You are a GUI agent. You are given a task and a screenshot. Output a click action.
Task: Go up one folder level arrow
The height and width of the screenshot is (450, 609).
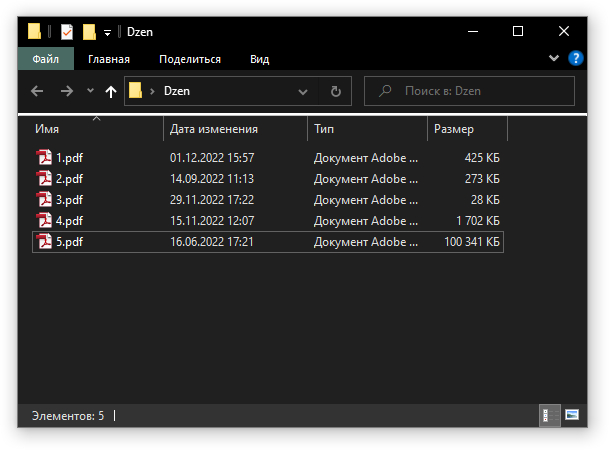pyautogui.click(x=111, y=92)
